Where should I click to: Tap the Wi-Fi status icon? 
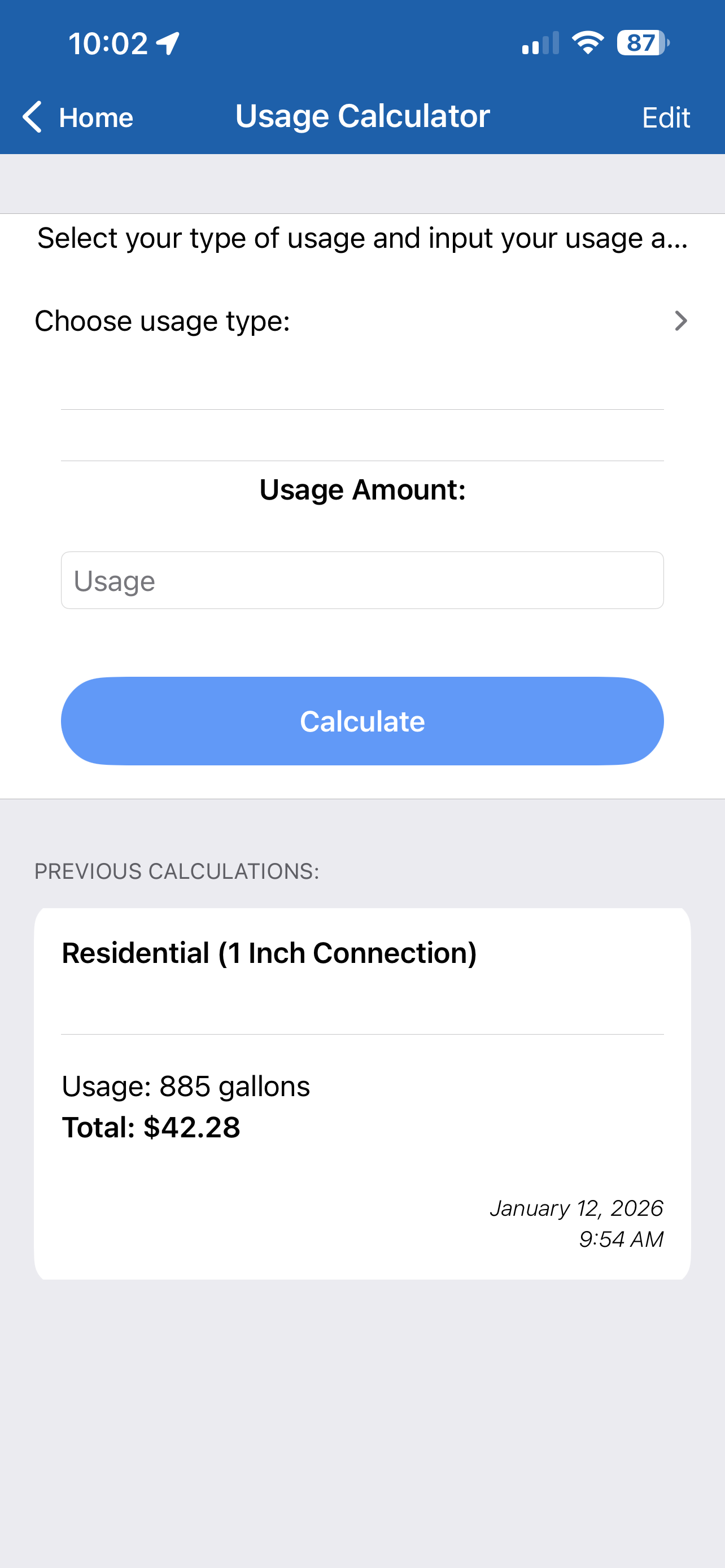click(587, 42)
